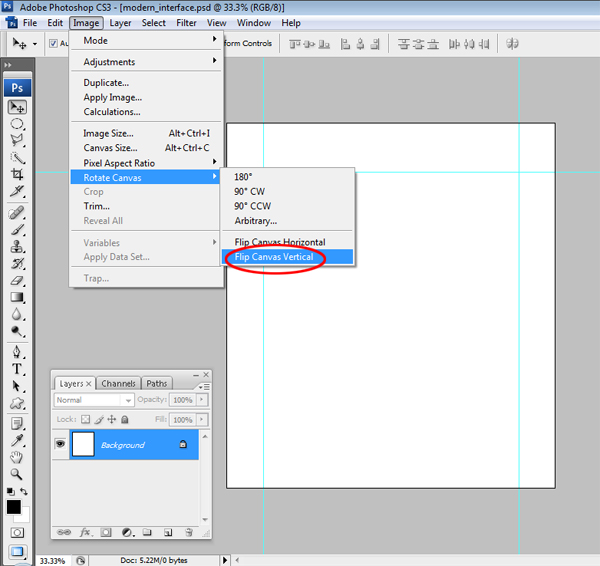The height and width of the screenshot is (566, 600).
Task: Choose Arbitrary... rotation
Action: (x=287, y=221)
